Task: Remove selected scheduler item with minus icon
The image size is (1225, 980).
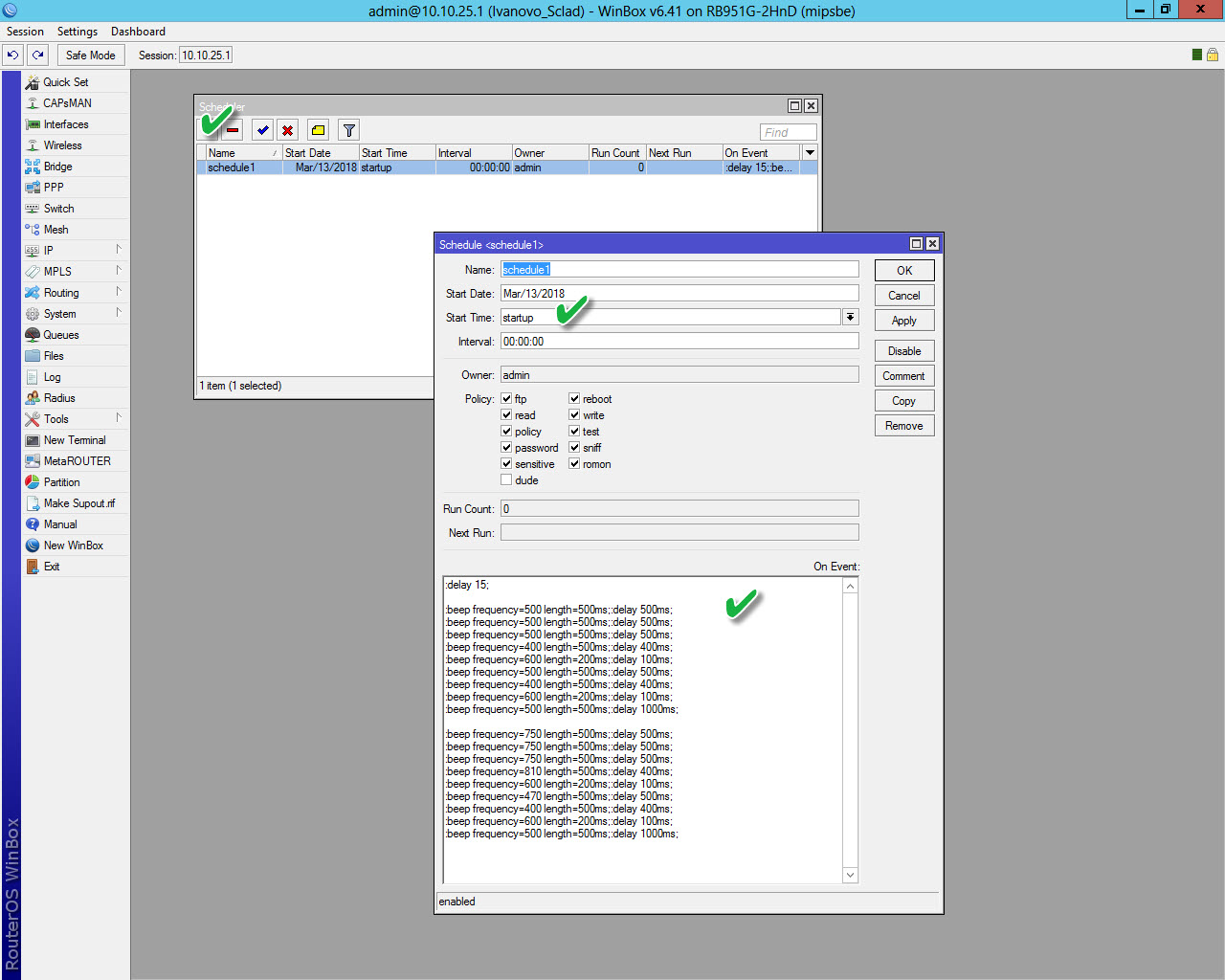Action: (x=233, y=130)
